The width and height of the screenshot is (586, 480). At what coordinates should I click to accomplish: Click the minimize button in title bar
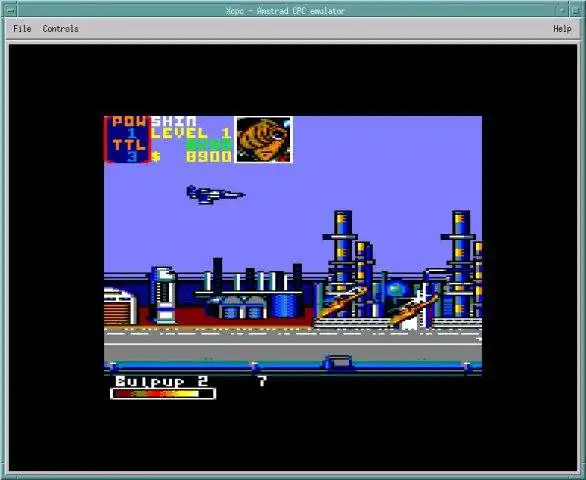[563, 10]
